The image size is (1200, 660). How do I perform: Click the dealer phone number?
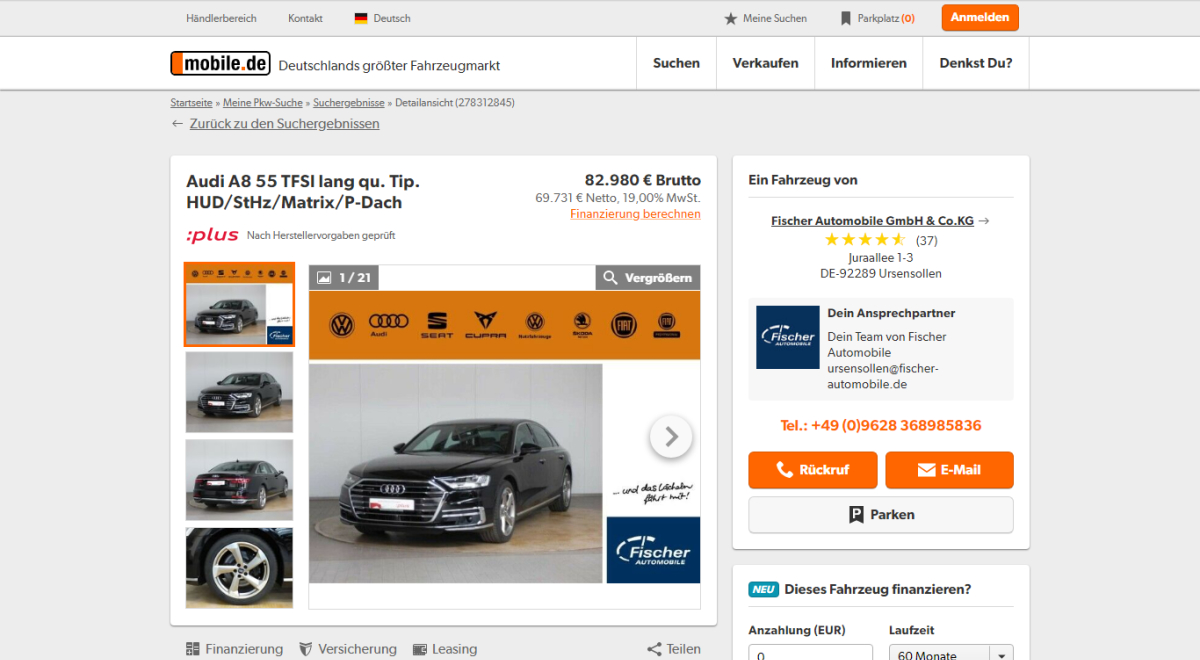point(881,425)
